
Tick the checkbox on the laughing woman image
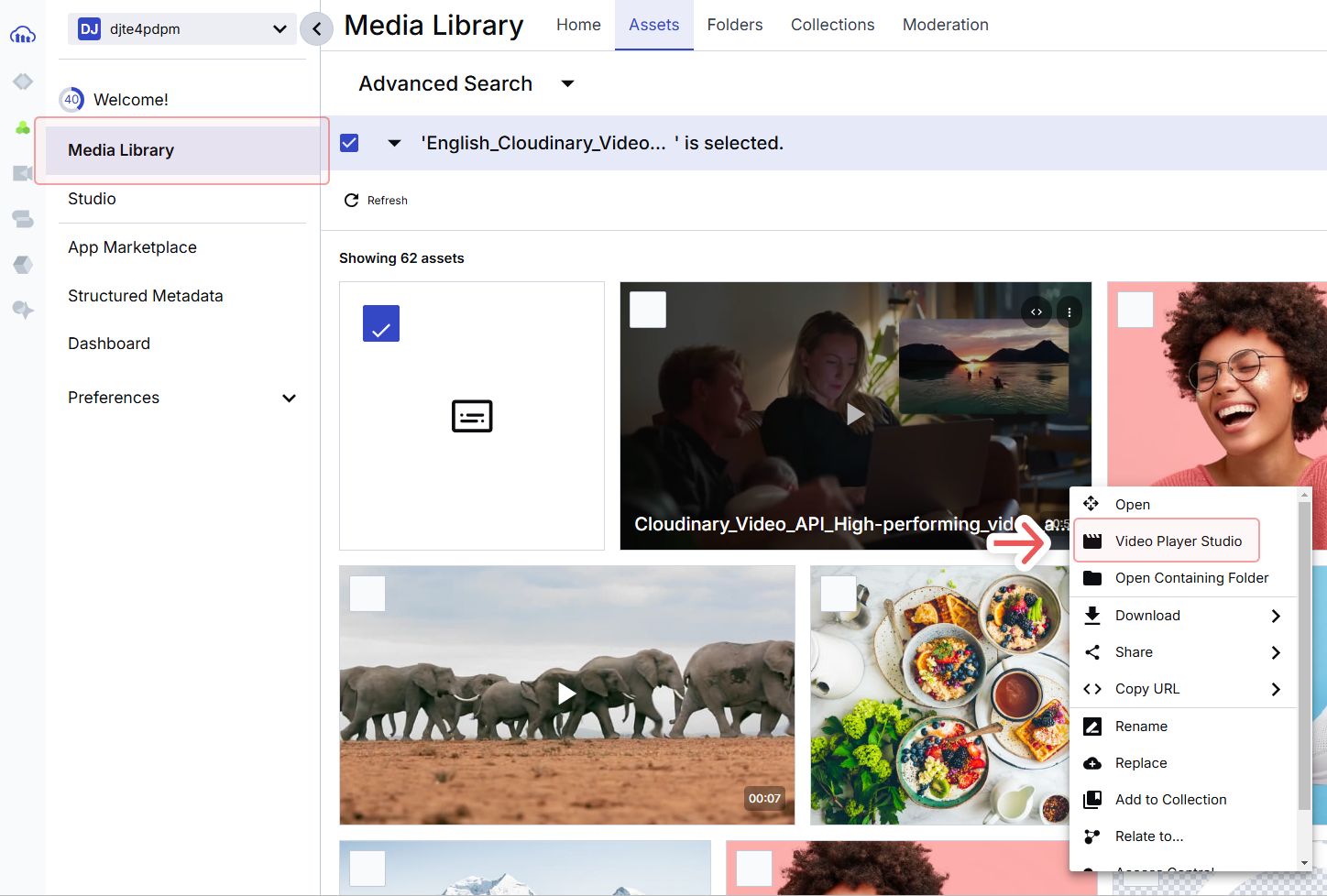click(1135, 310)
